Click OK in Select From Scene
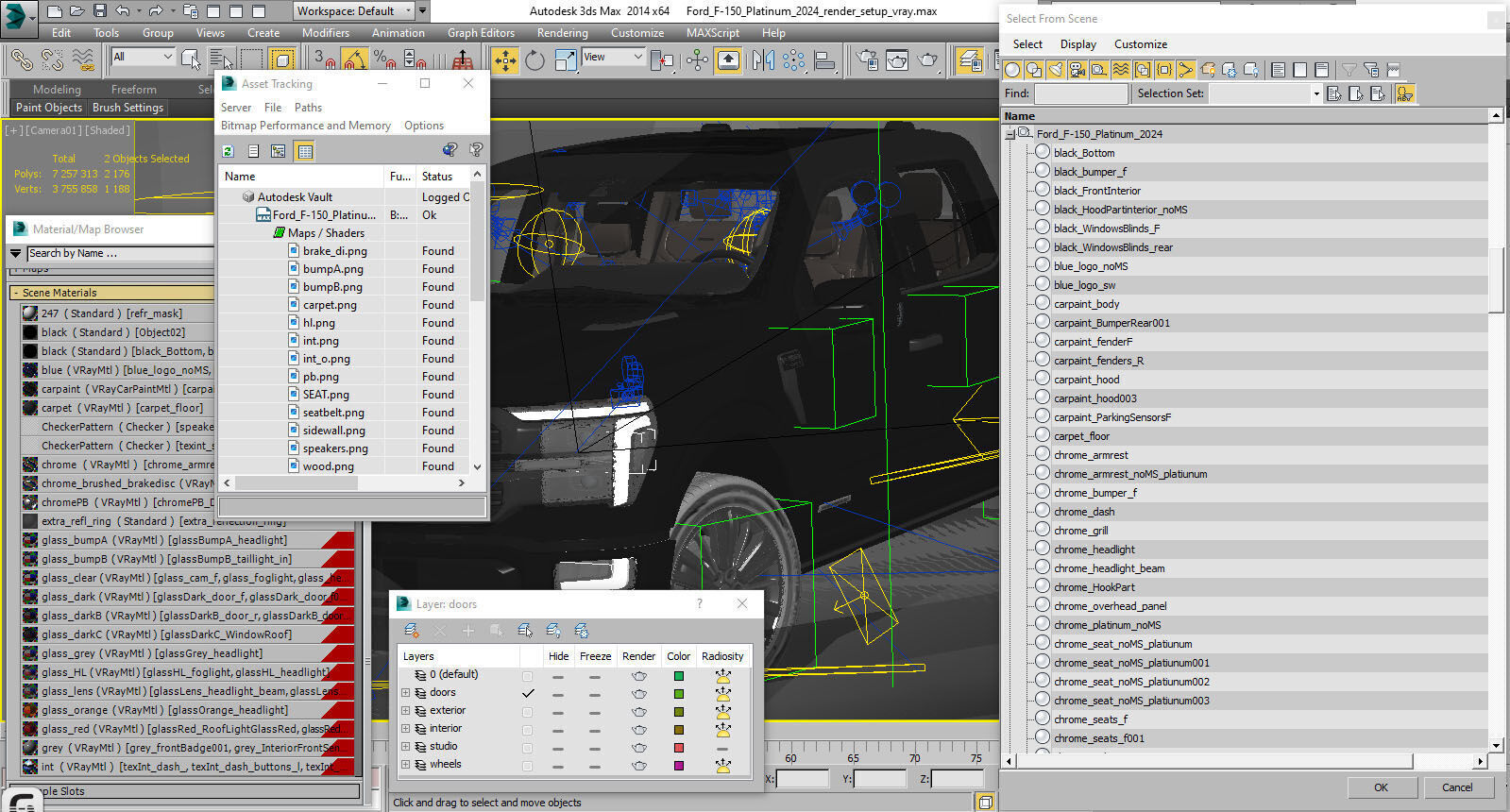This screenshot has height=812, width=1510. (1381, 787)
